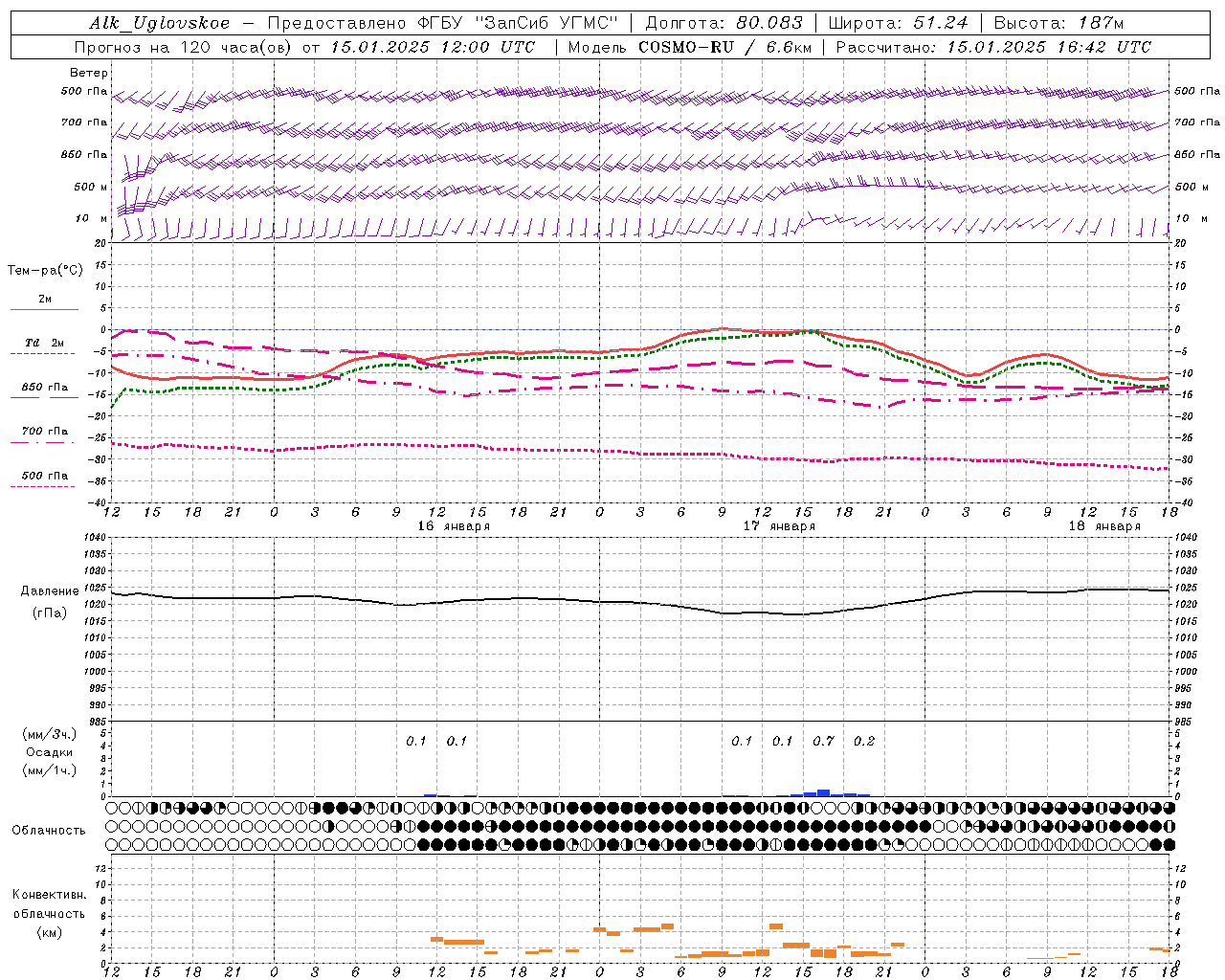
Task: Click the 'Ветер' wind panel label
Action: click(89, 73)
